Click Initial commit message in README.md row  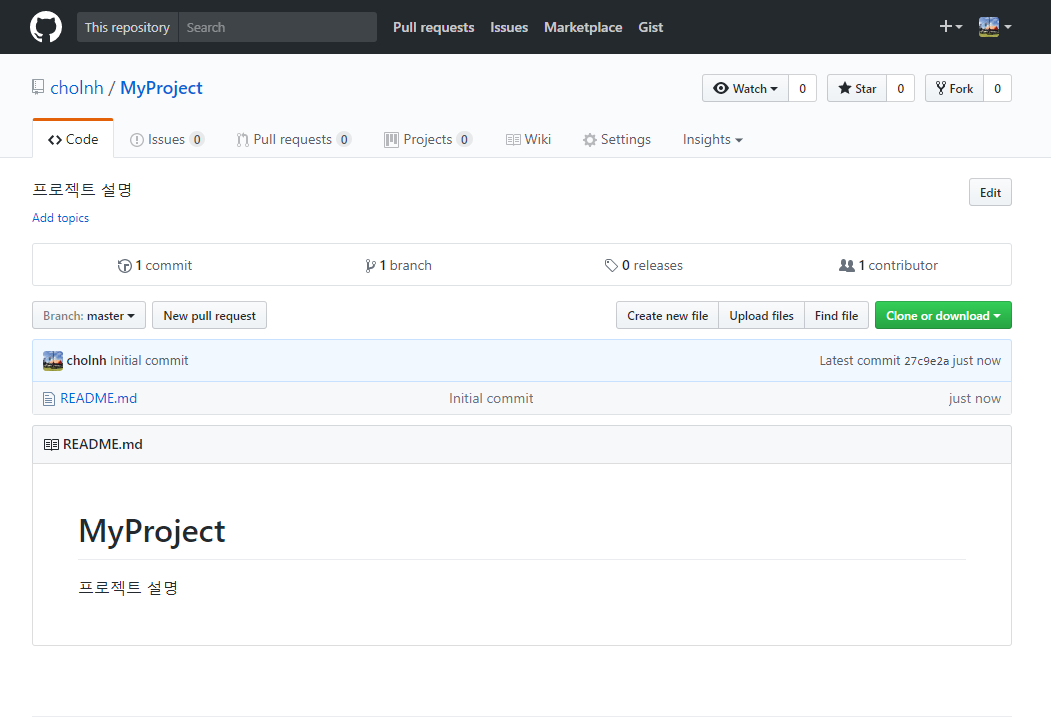pyautogui.click(x=491, y=399)
